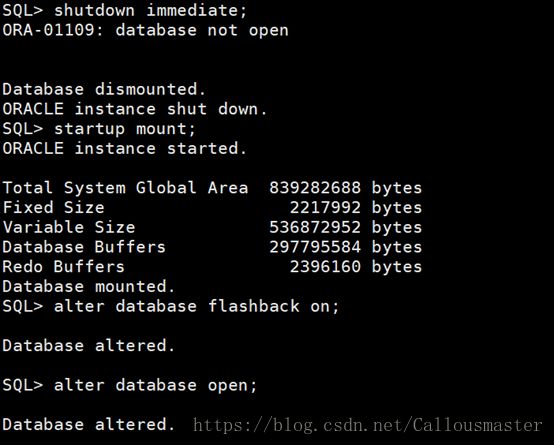
Task: Click the Redo Buffers value 2396160
Action: tap(325, 267)
